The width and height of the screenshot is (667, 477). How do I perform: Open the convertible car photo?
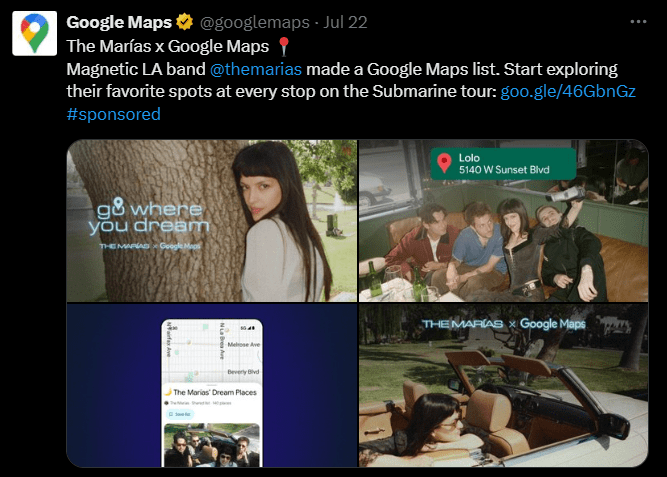tap(504, 386)
